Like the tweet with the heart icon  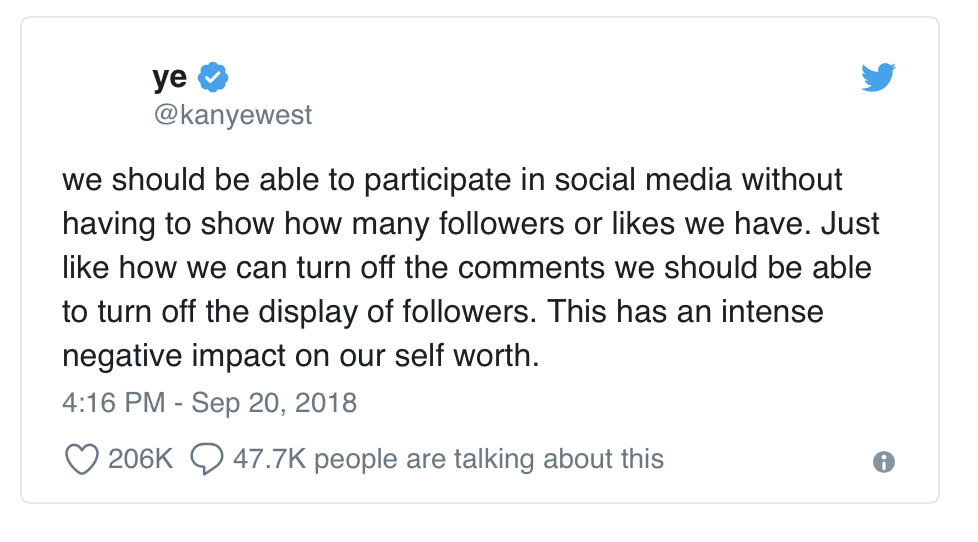[82, 459]
